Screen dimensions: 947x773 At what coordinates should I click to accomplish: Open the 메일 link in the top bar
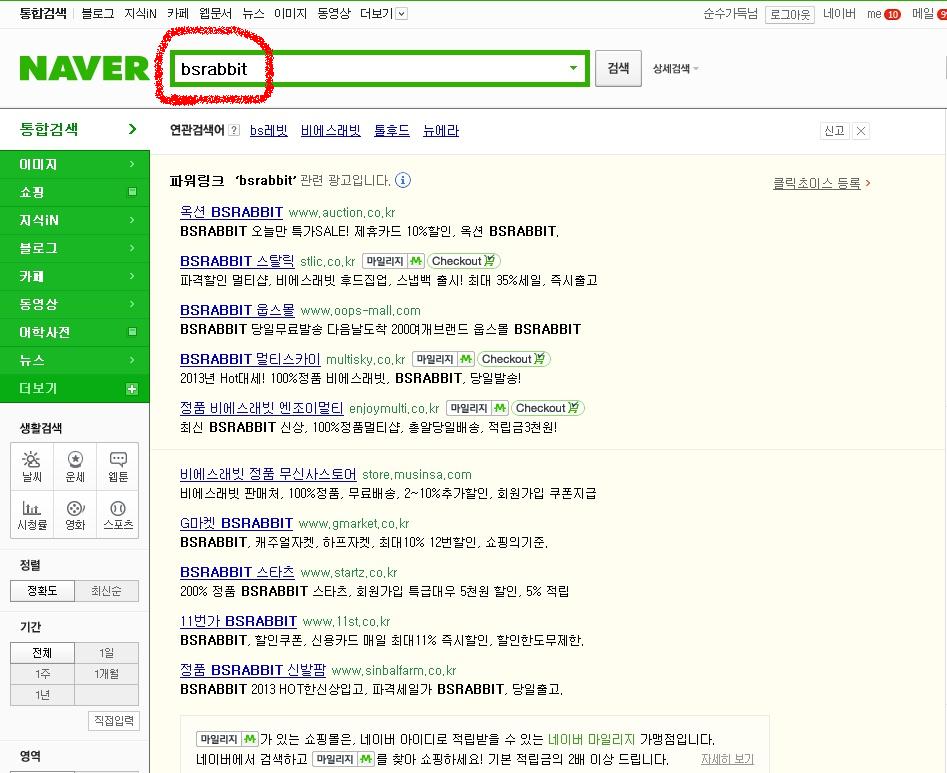click(x=923, y=13)
